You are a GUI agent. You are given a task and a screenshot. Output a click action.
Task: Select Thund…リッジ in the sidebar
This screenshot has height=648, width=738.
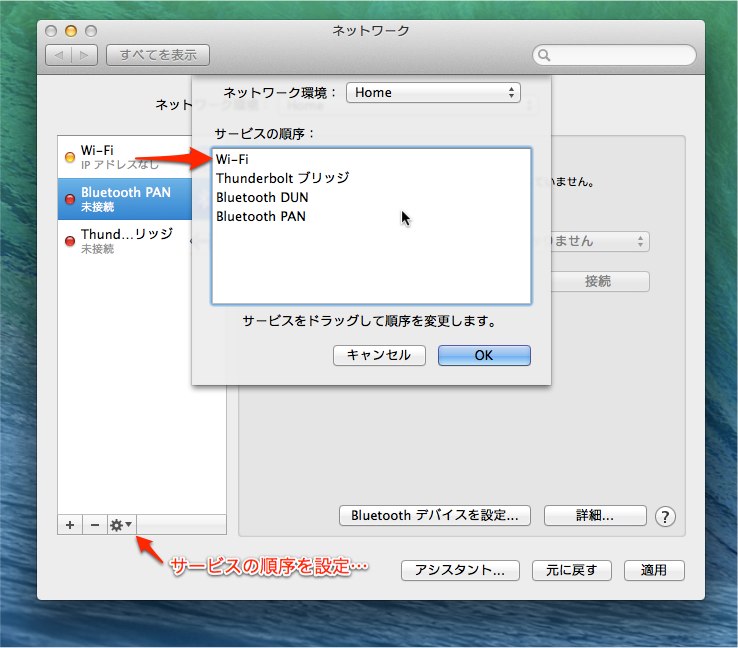[125, 241]
